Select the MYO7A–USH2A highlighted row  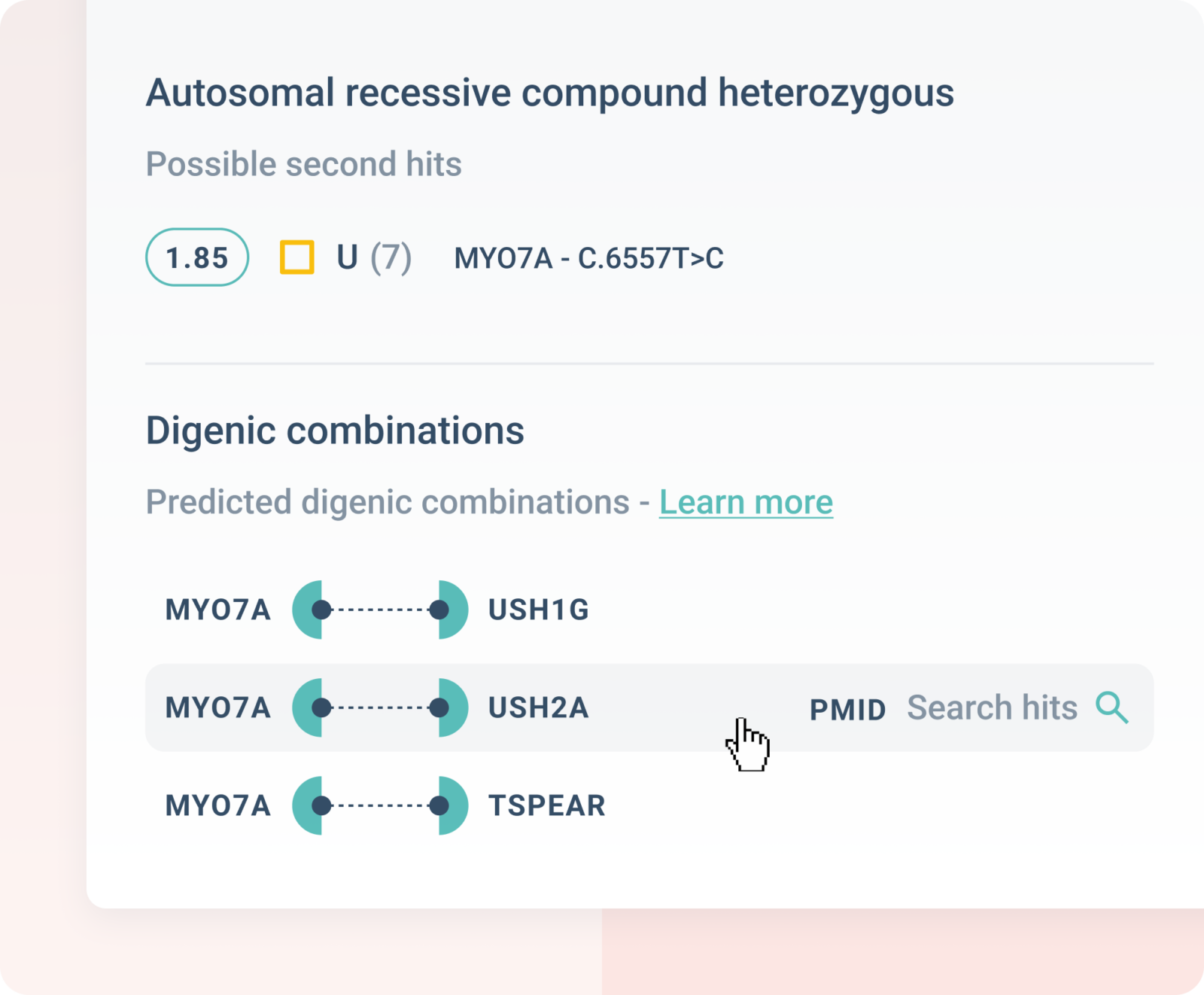point(649,707)
